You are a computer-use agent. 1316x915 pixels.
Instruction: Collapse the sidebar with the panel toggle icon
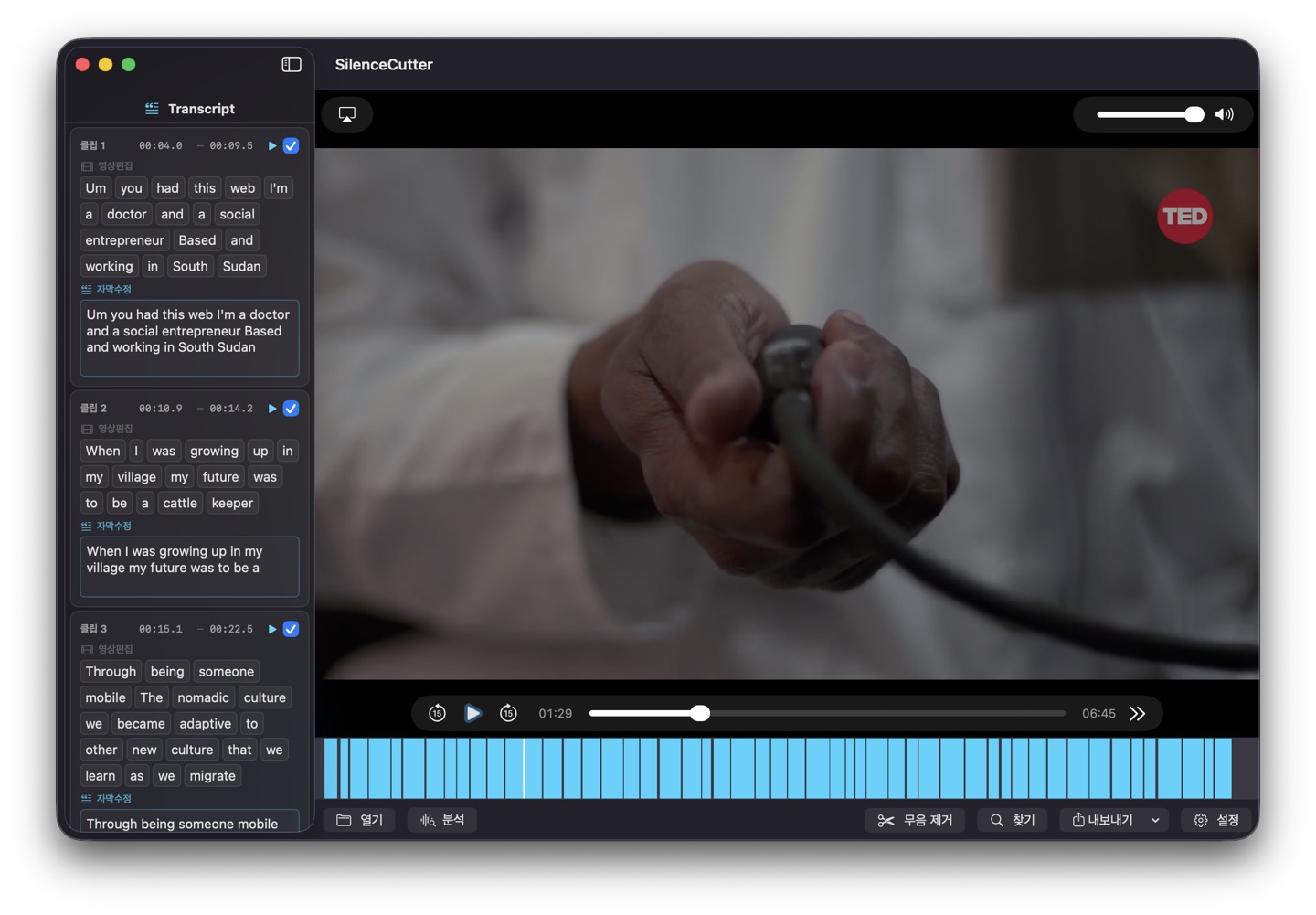291,64
